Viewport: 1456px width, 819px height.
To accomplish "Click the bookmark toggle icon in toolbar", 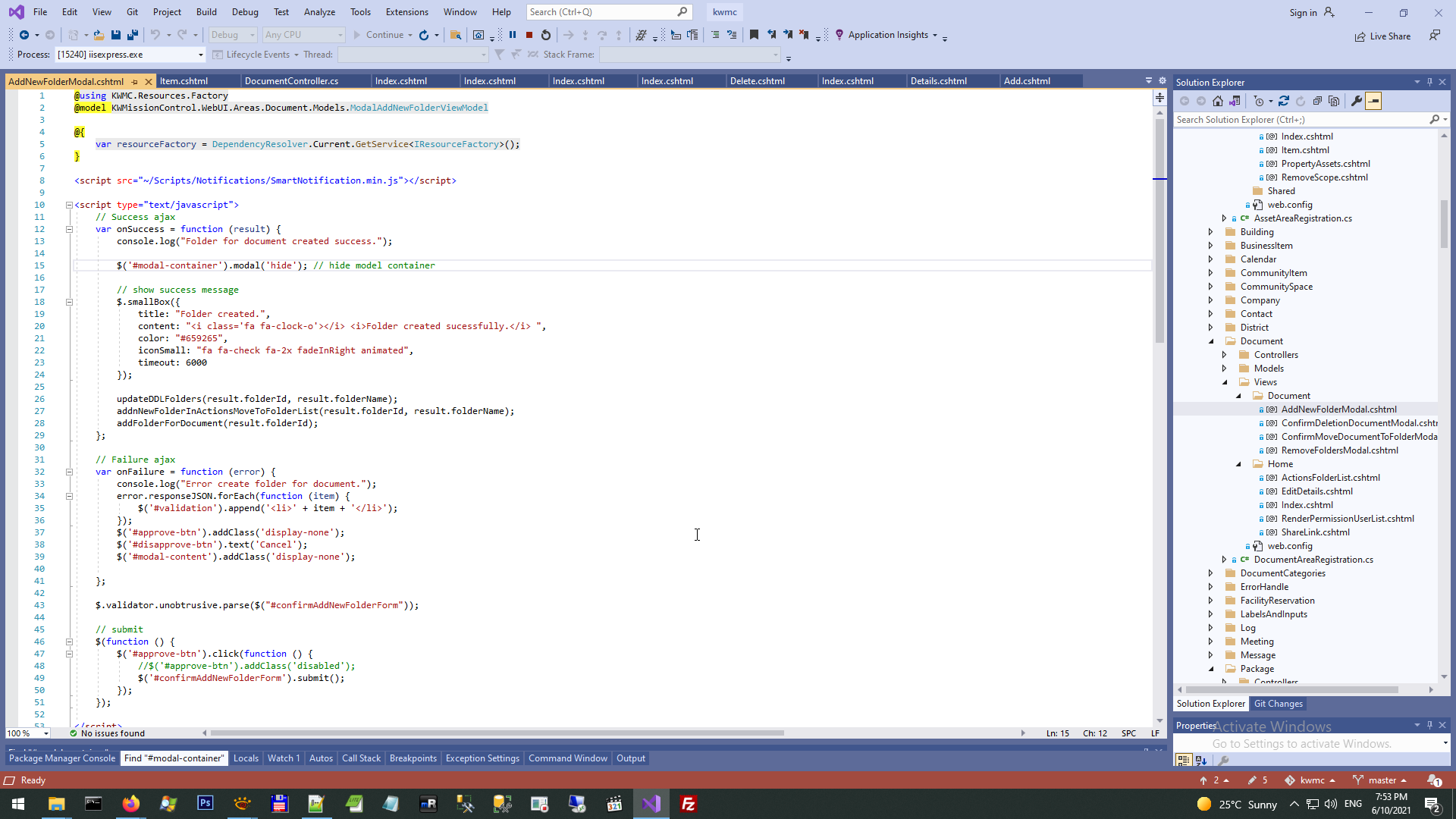I will tap(754, 35).
